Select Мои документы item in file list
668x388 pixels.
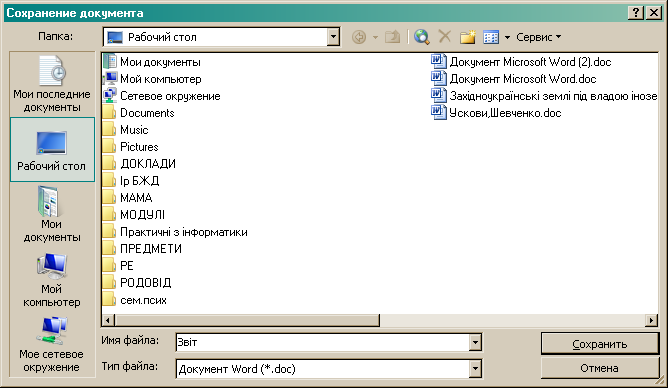click(x=152, y=62)
